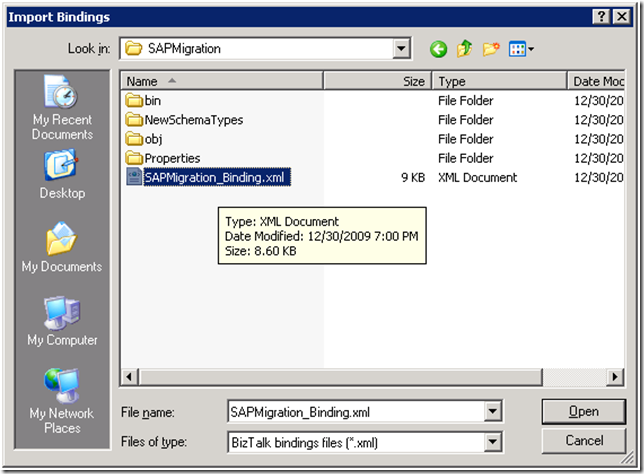Click the File name input field

[356, 412]
